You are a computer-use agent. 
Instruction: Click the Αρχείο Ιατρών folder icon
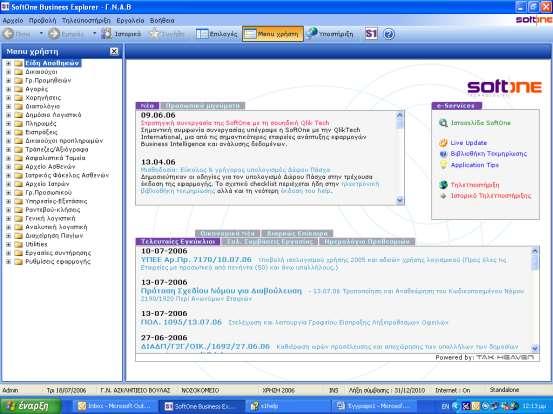pos(18,184)
